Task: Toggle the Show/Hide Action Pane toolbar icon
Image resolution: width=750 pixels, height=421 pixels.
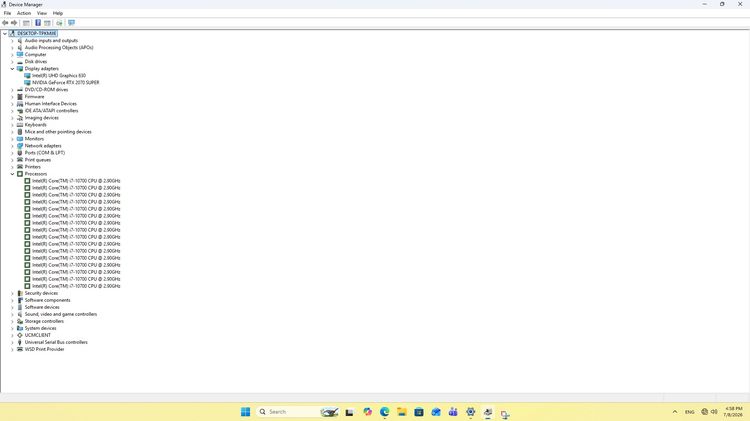Action: (47, 23)
